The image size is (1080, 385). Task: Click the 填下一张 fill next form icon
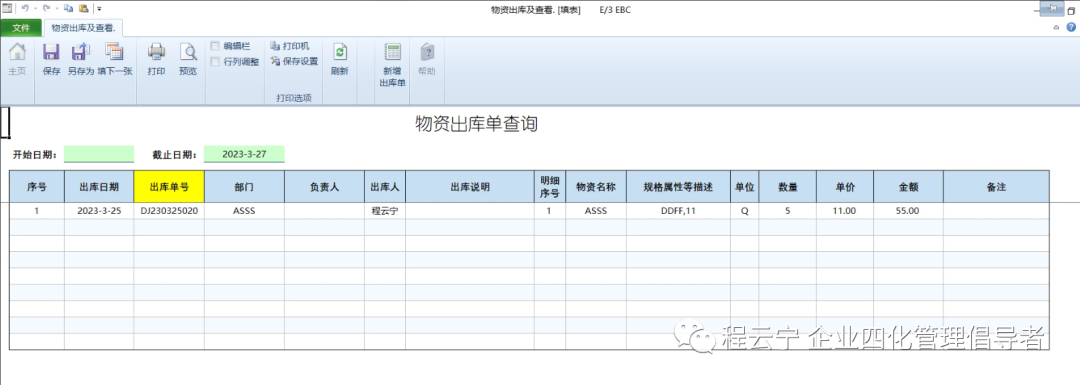click(x=114, y=52)
